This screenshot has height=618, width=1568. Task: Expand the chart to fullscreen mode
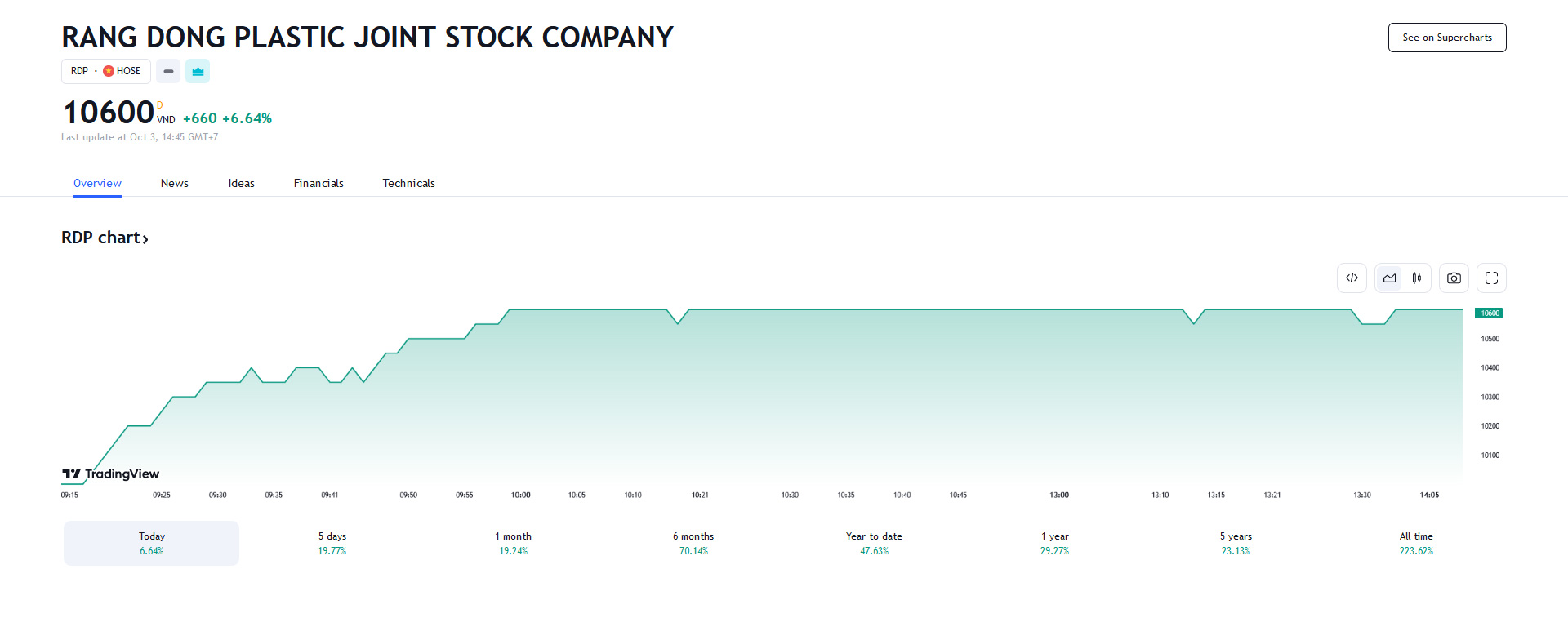pyautogui.click(x=1490, y=278)
